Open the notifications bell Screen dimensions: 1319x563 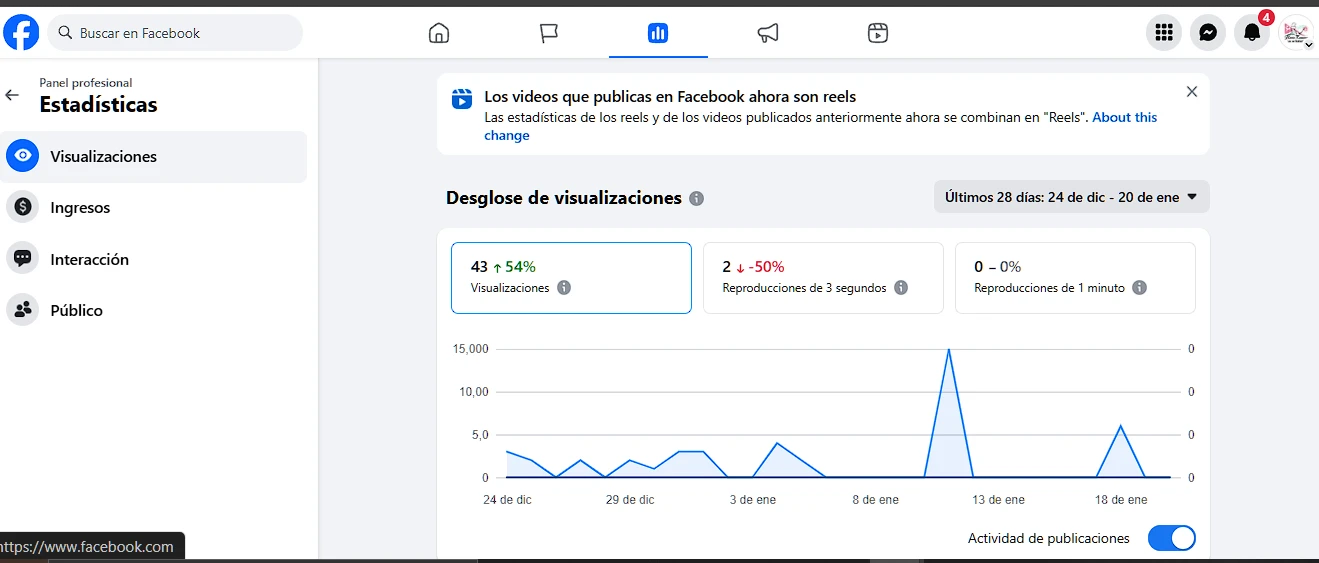pyautogui.click(x=1251, y=33)
